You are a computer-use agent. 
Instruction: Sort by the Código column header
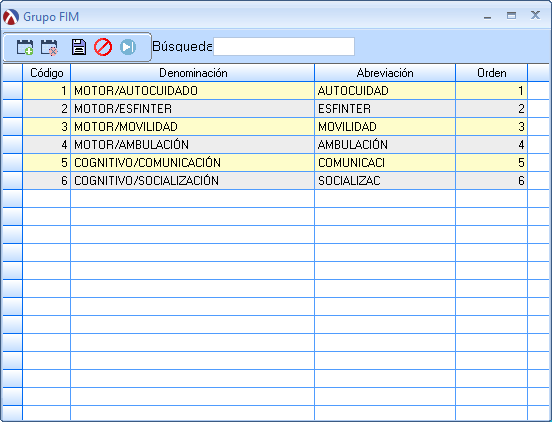click(46, 73)
